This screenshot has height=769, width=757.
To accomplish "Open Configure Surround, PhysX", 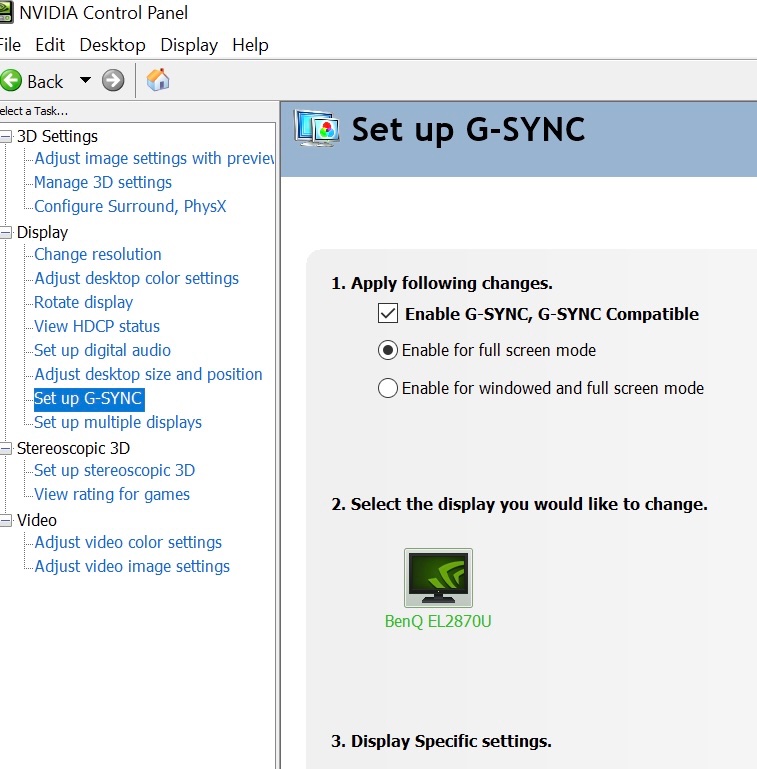I will 130,206.
